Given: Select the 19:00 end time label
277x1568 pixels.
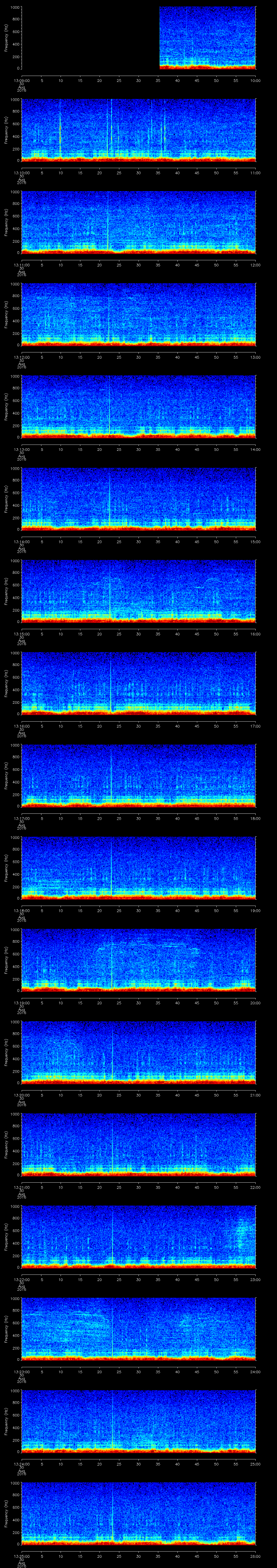Looking at the screenshot, I should 255,910.
